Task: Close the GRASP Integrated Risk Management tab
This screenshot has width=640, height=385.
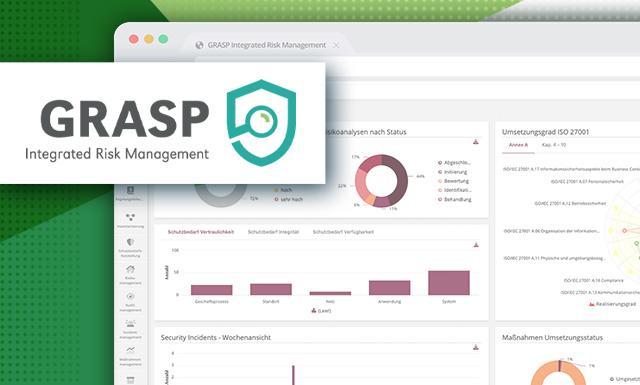Action: coord(336,45)
